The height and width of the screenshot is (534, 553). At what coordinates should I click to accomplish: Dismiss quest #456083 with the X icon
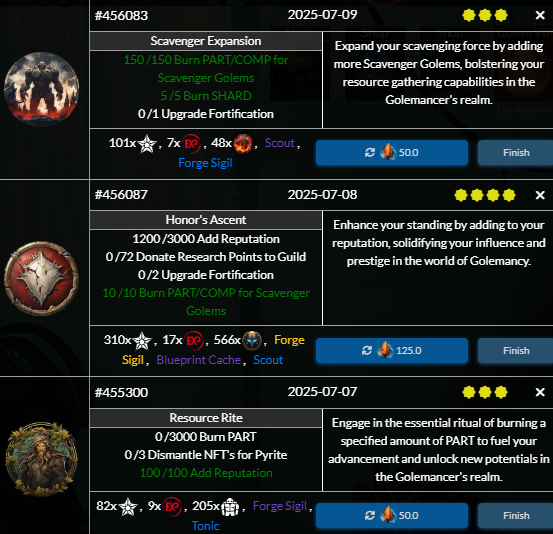(x=540, y=15)
